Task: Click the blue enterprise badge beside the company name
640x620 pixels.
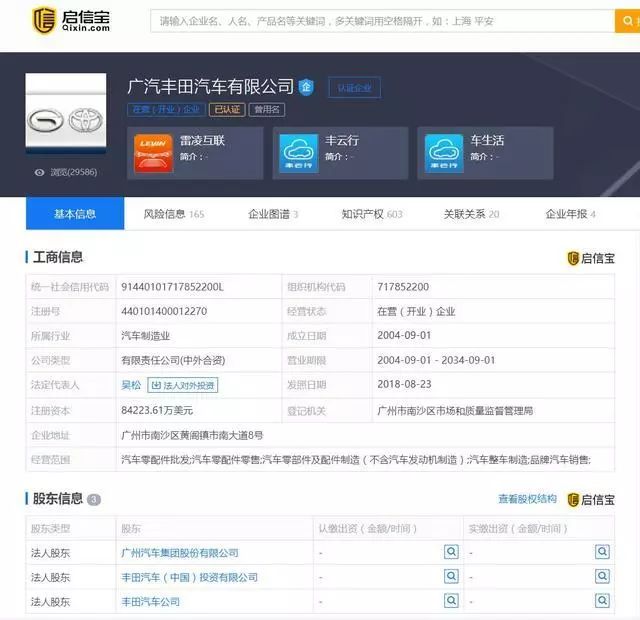Action: pyautogui.click(x=307, y=87)
